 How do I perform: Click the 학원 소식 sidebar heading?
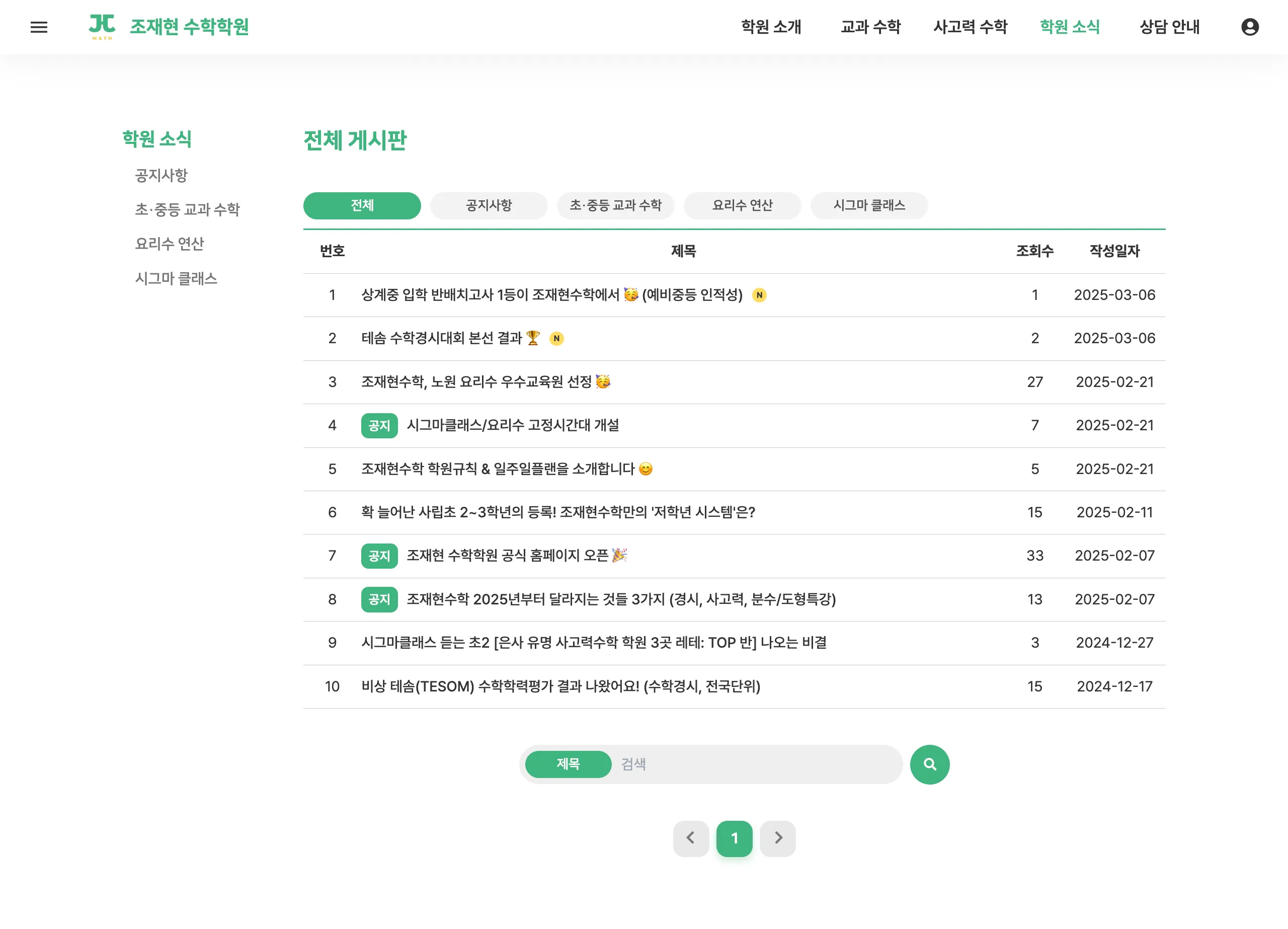point(157,138)
